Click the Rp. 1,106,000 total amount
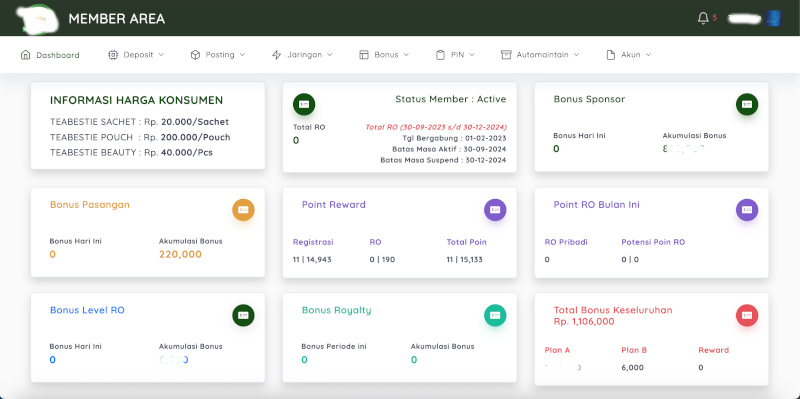The height and width of the screenshot is (399, 800). pos(584,322)
